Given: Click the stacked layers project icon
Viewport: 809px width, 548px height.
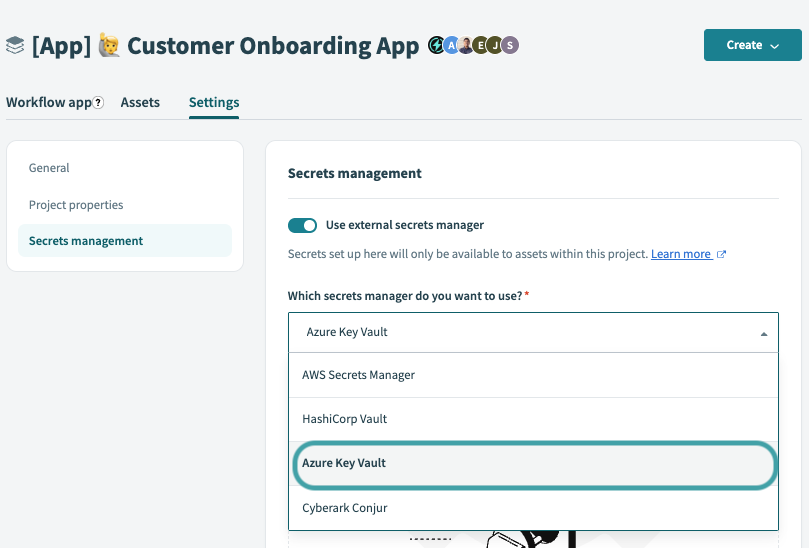Looking at the screenshot, I should click(x=15, y=46).
